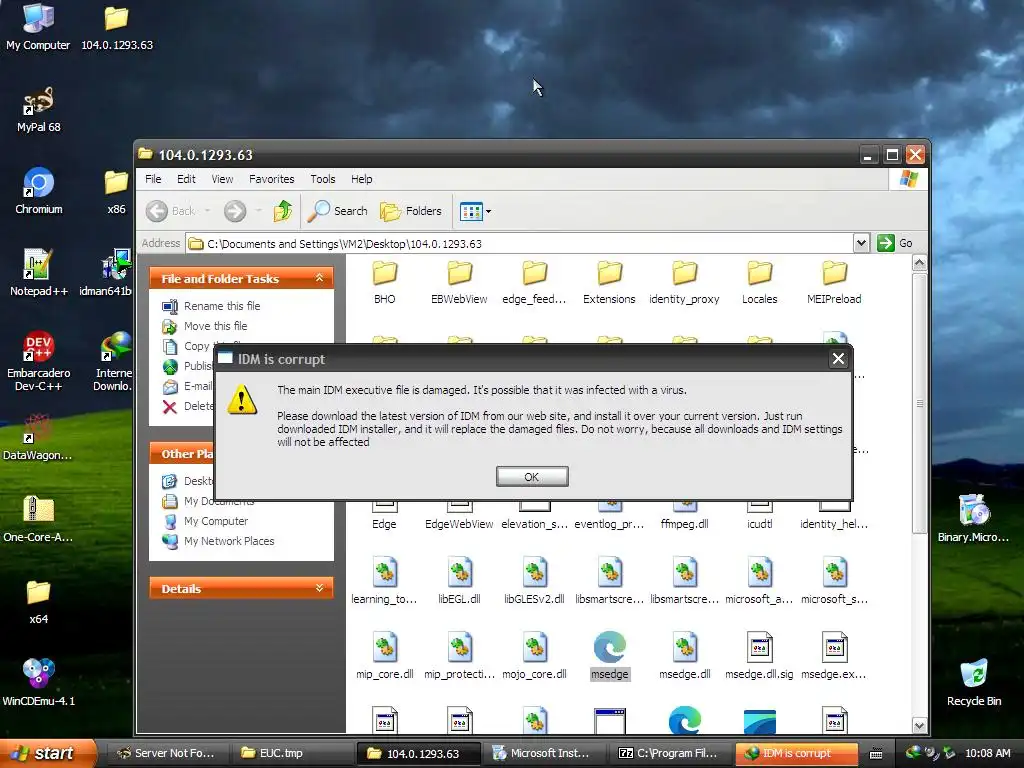Click Rename this file link

222,306
